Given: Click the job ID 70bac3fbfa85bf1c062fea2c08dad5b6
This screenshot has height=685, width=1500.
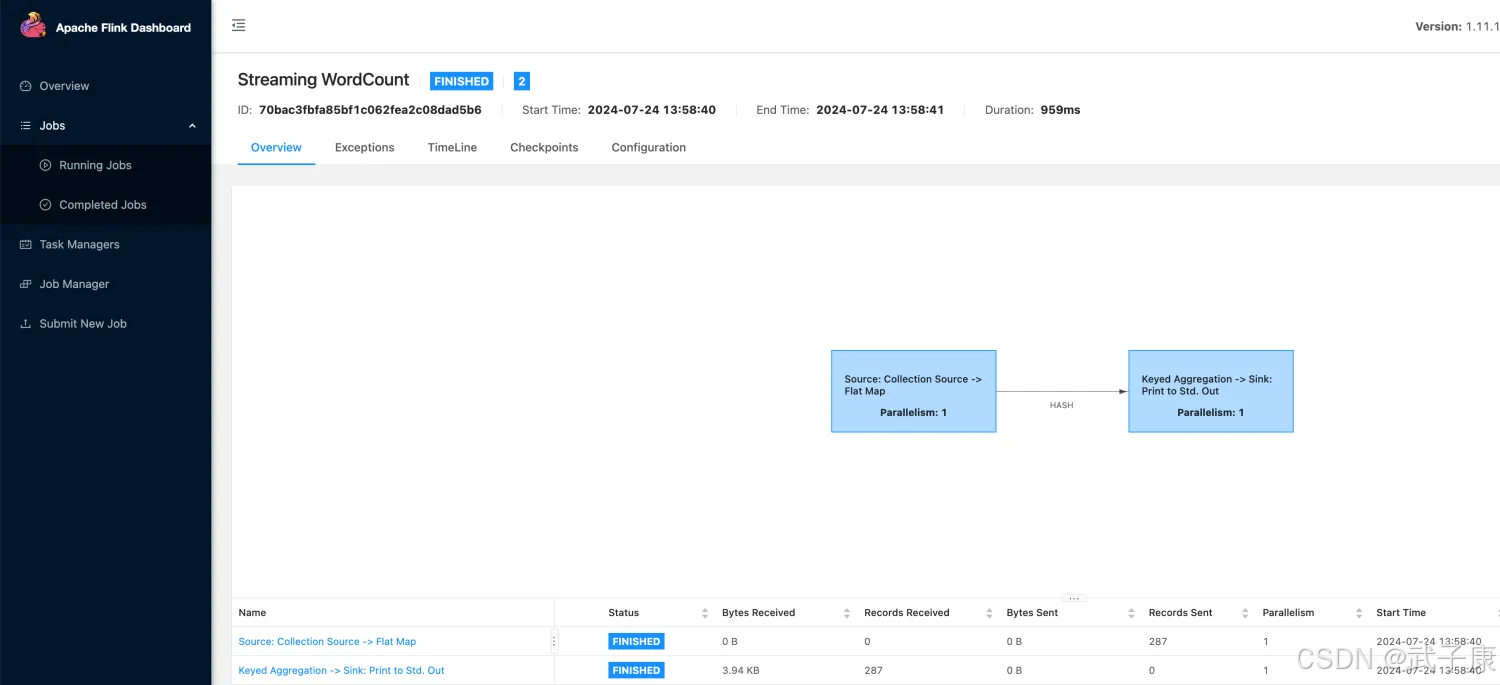Looking at the screenshot, I should (x=370, y=110).
